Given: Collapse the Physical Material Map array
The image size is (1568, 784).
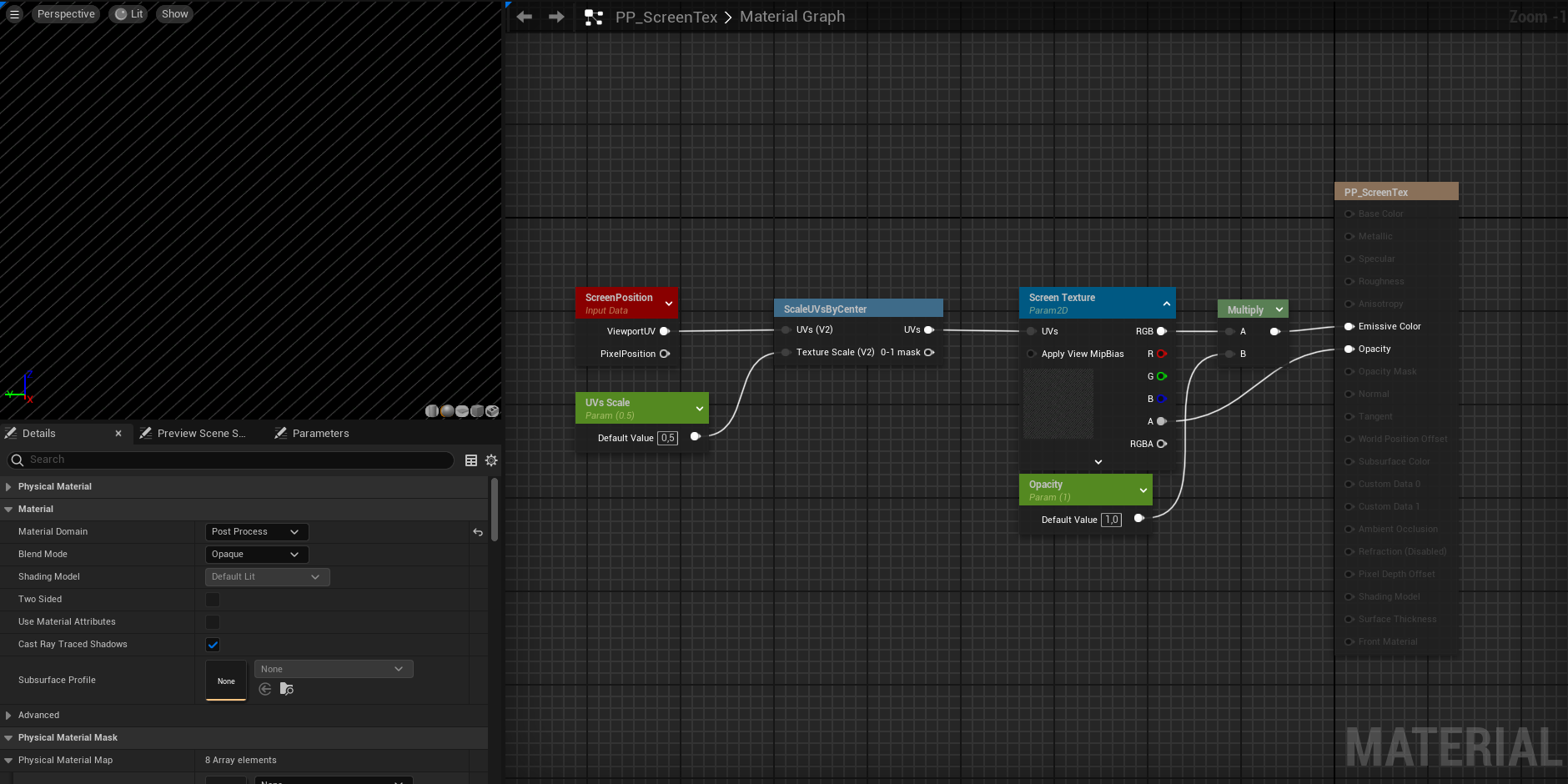Looking at the screenshot, I should [x=8, y=761].
